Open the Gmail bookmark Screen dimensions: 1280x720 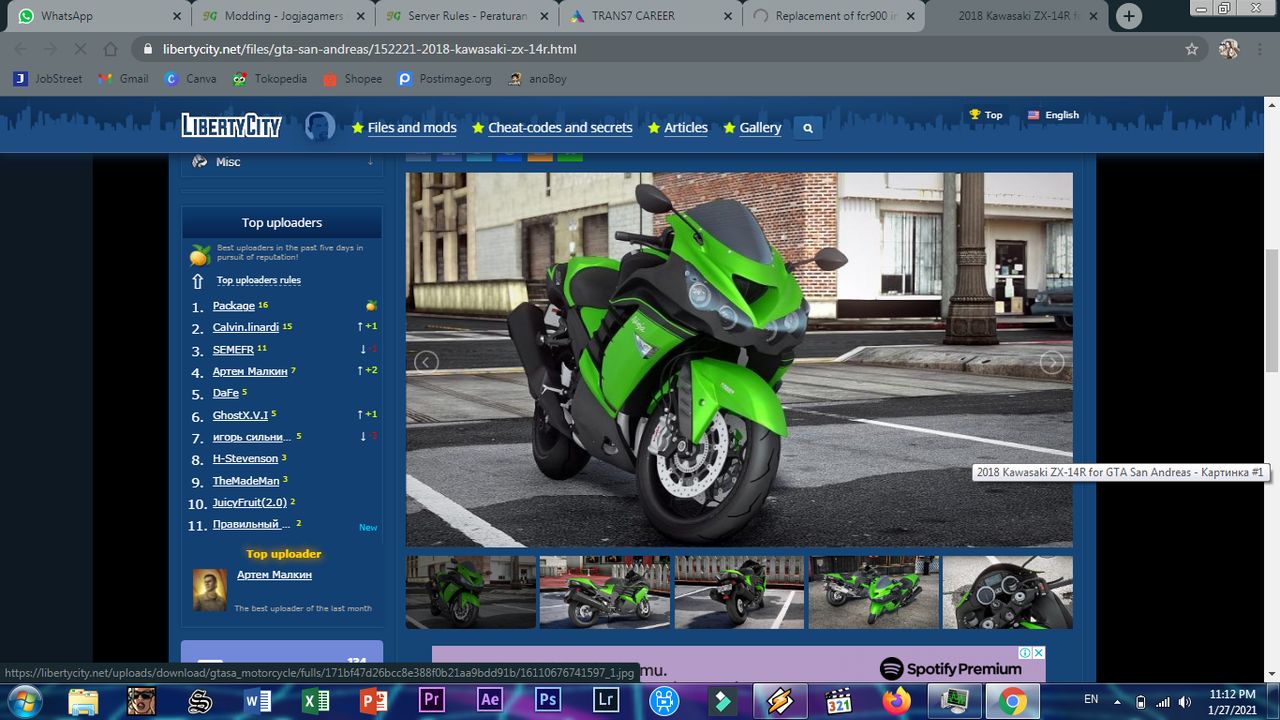tap(123, 79)
